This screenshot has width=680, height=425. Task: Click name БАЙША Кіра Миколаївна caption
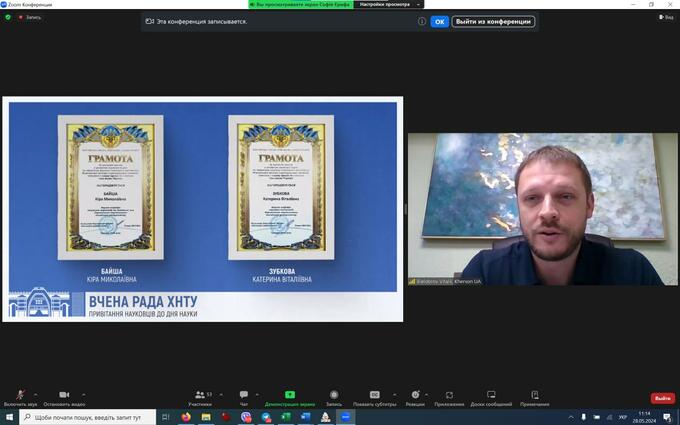[x=111, y=275]
